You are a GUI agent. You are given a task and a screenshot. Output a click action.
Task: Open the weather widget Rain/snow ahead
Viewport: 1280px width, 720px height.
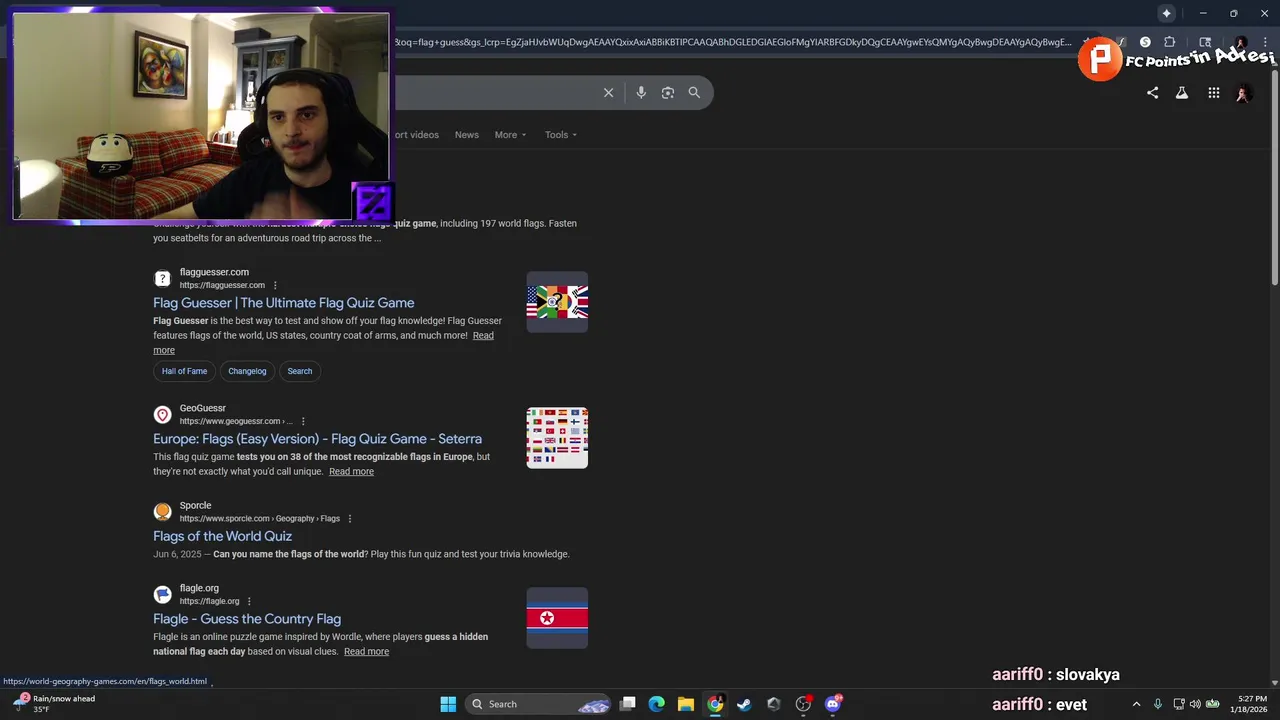(x=54, y=704)
